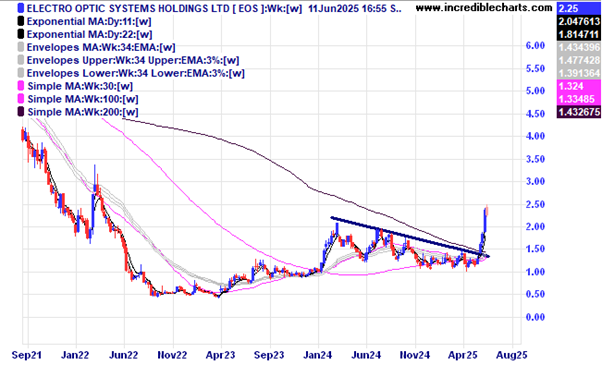Select the Envelopes MA:Wk:34:EMA:[w] legend entry
Screen dimensions: 602x365
101,48
